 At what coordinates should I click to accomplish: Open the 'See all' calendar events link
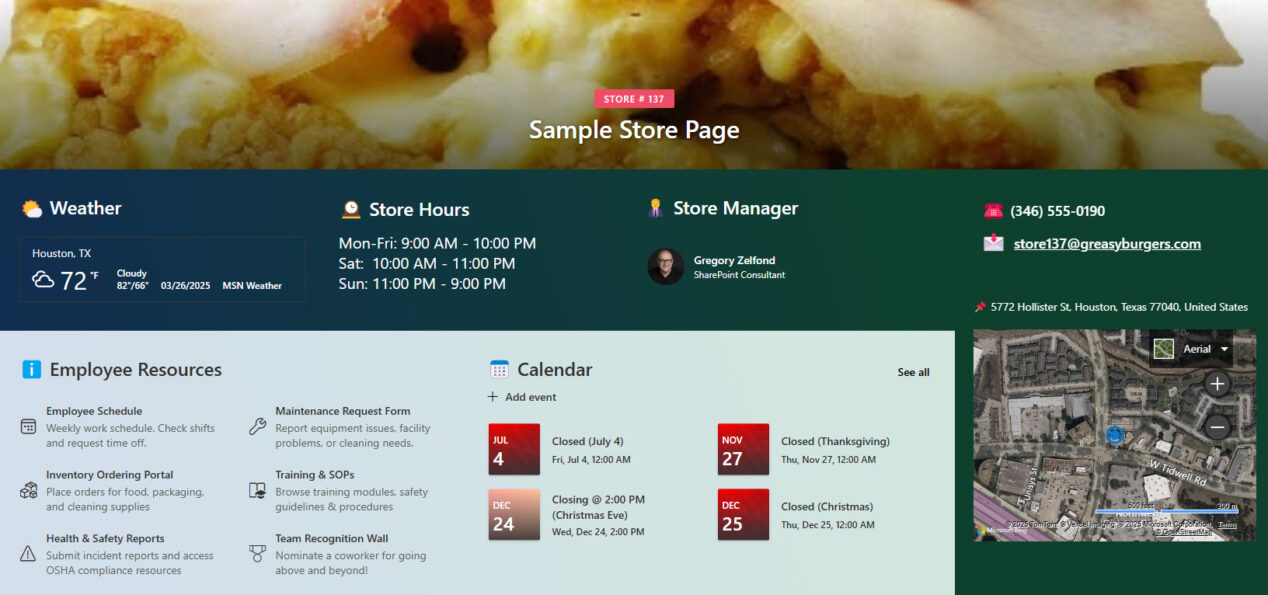click(912, 372)
